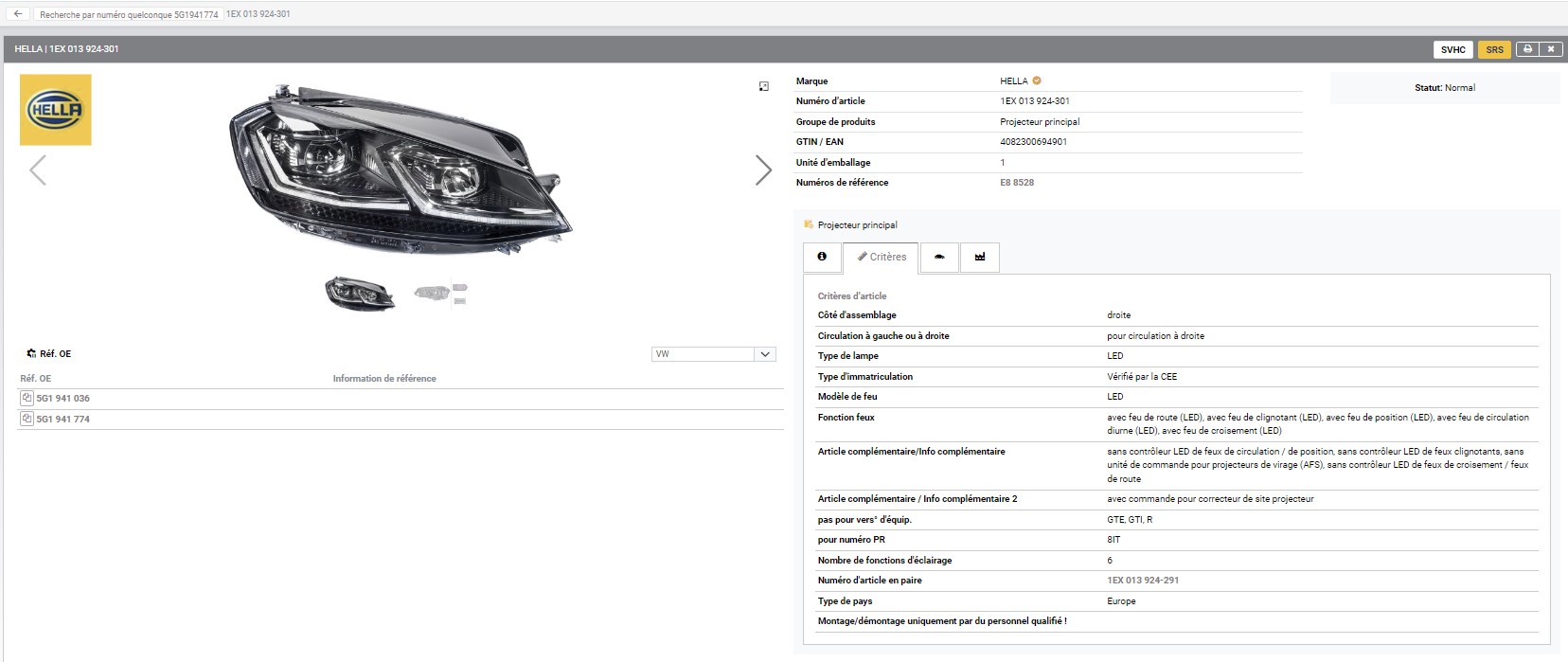Copy OE reference 5G1 941 774
The width and height of the screenshot is (1568, 662).
pyautogui.click(x=27, y=419)
